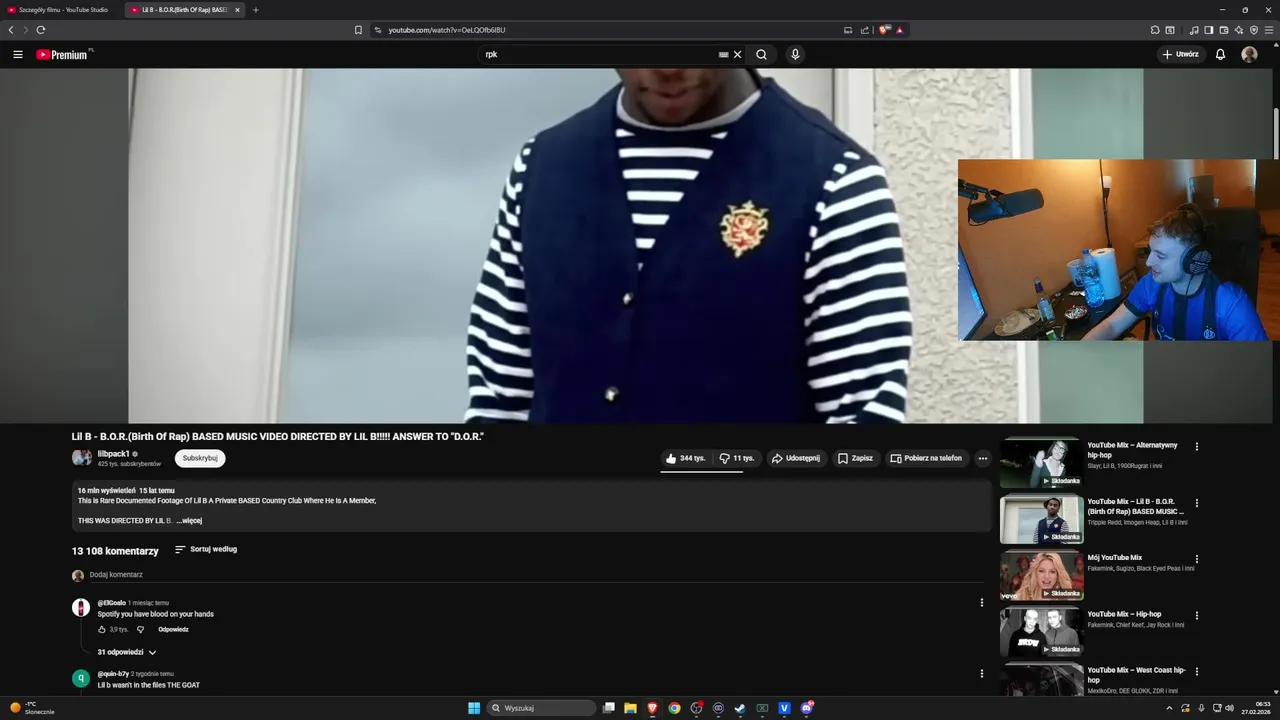1280x720 pixels.
Task: Open Brave Wallet icon
Action: (1224, 30)
